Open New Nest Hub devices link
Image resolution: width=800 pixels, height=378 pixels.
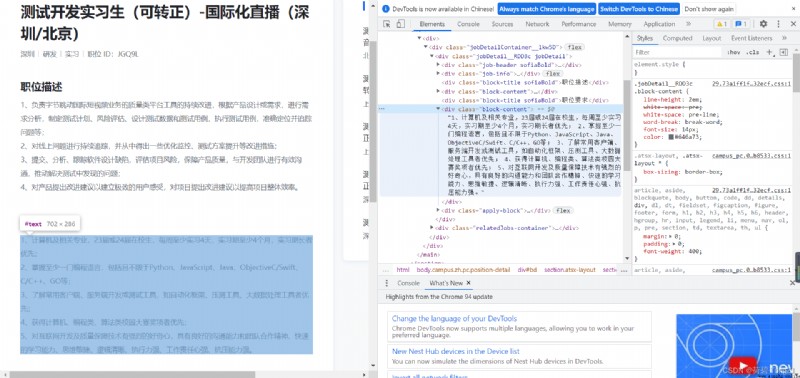pyautogui.click(x=456, y=351)
